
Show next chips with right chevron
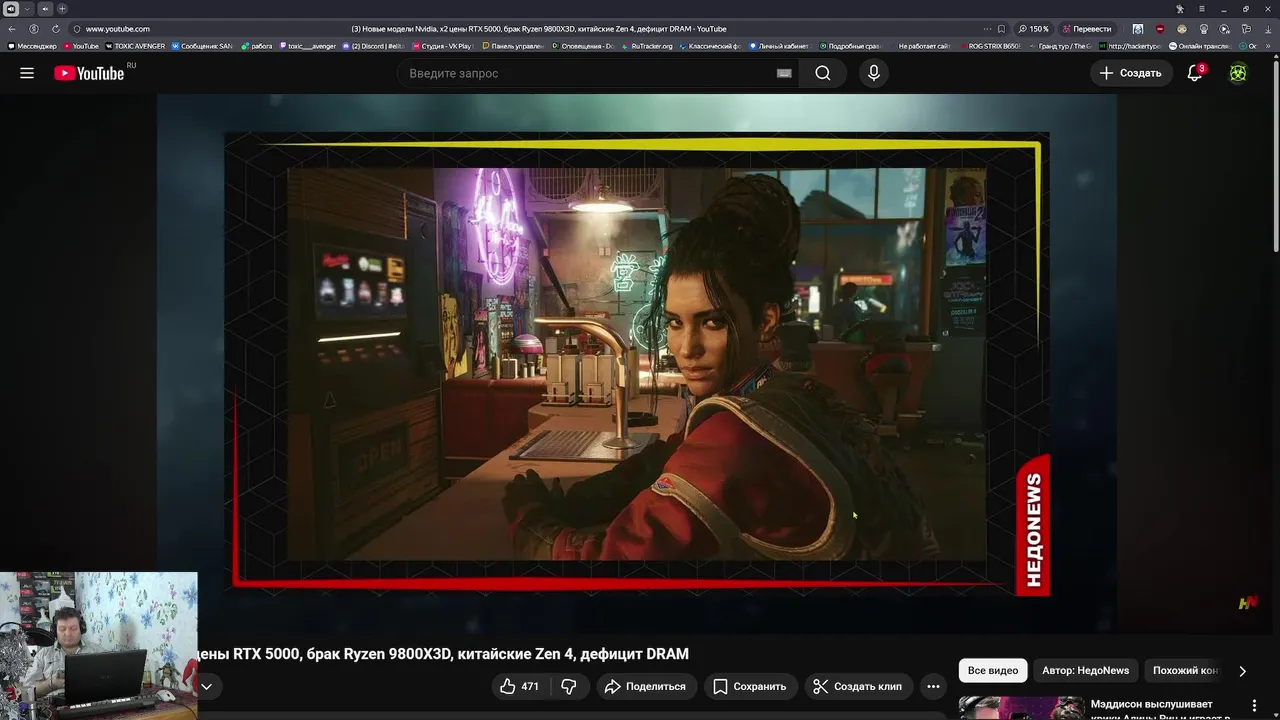pos(1242,671)
